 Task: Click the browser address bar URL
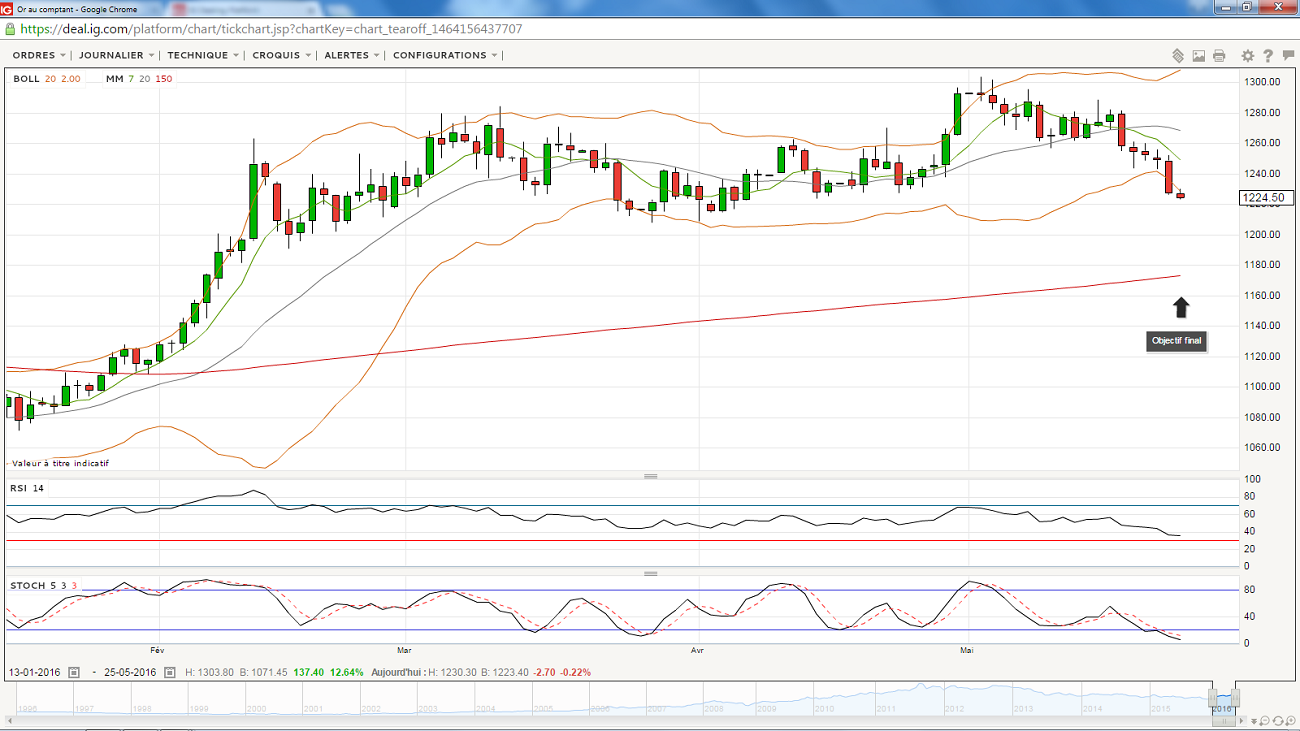[270, 30]
